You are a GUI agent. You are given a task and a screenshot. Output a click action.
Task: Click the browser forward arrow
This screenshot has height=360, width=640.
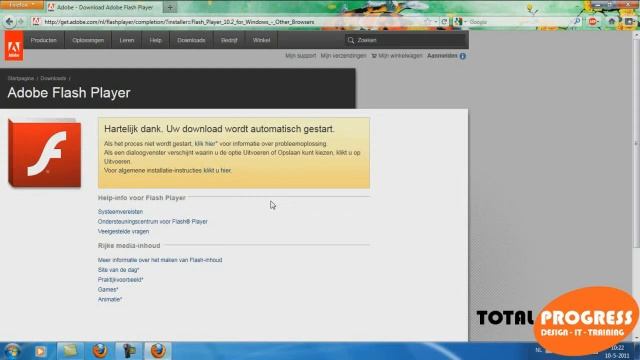click(x=20, y=22)
